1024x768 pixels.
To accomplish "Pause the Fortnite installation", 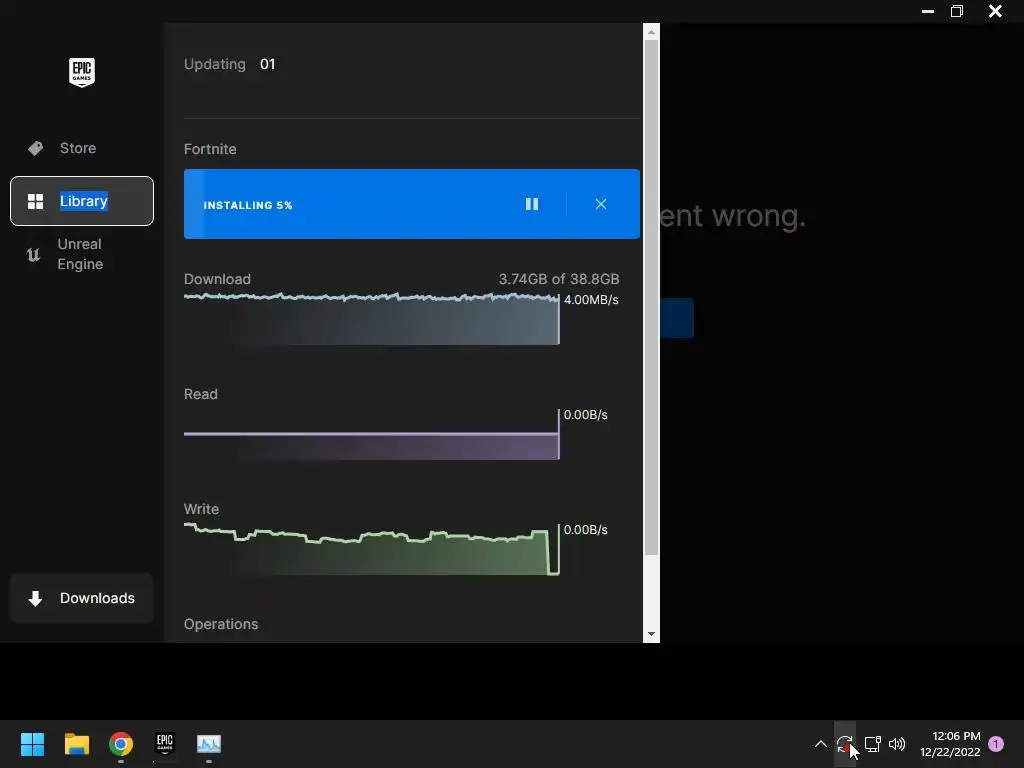I will [532, 204].
